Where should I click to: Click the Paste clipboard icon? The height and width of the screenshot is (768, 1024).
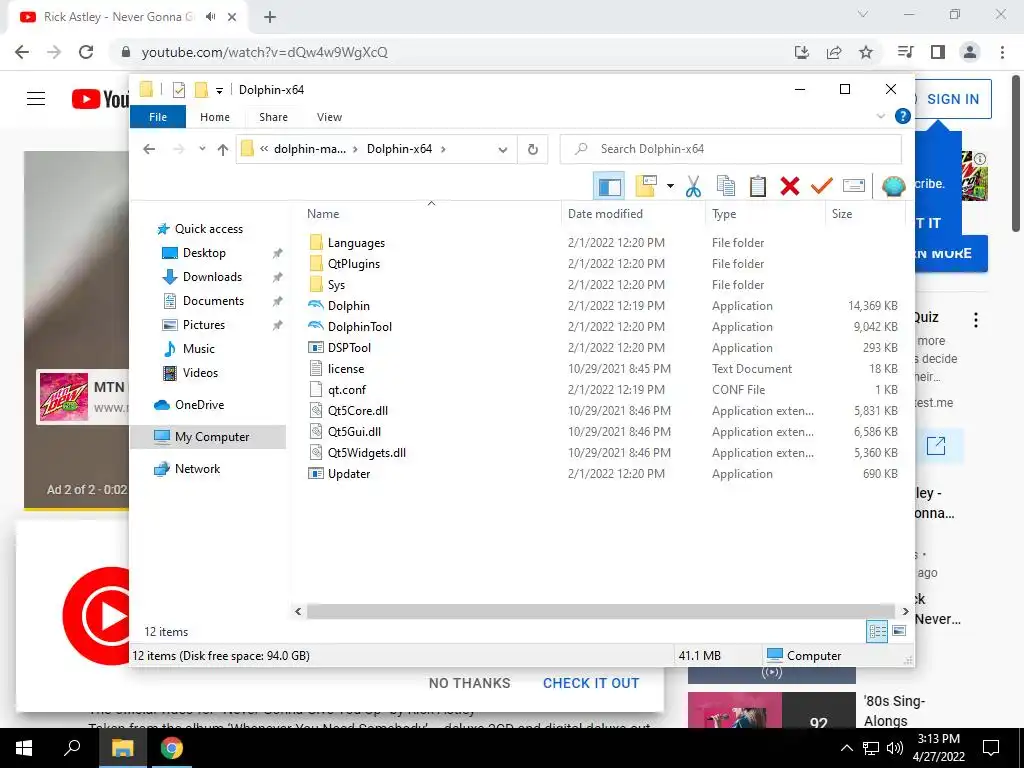[x=758, y=186]
